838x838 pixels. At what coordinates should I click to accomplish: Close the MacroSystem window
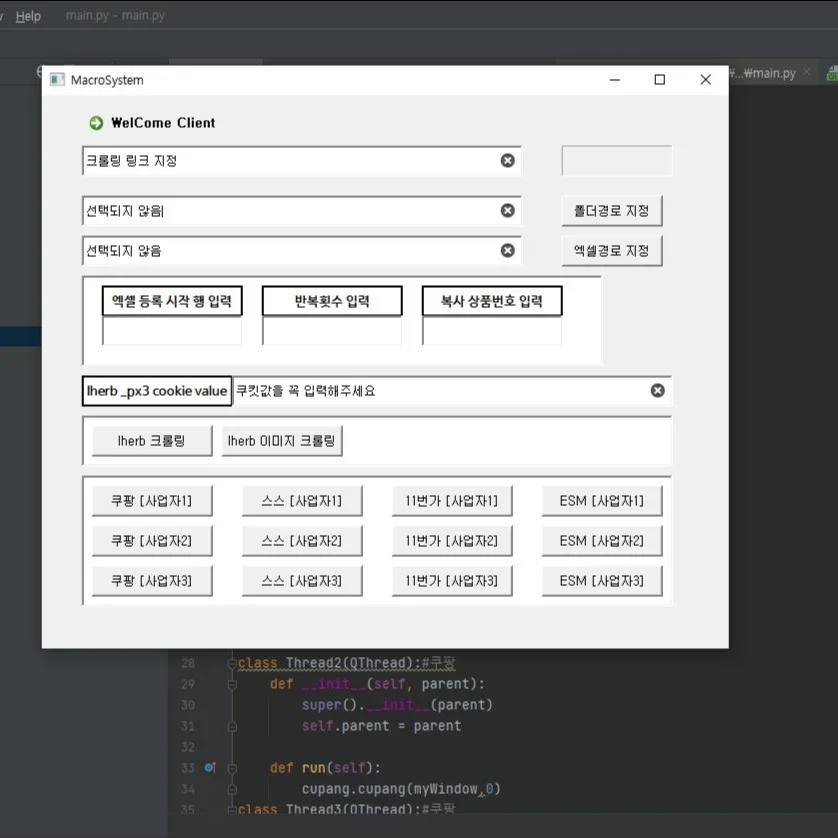[705, 80]
